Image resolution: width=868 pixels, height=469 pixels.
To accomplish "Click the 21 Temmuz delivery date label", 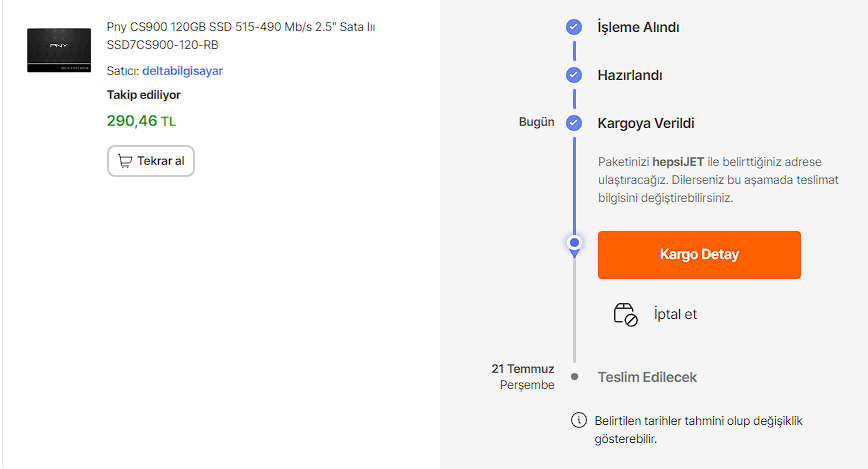I will click(525, 369).
